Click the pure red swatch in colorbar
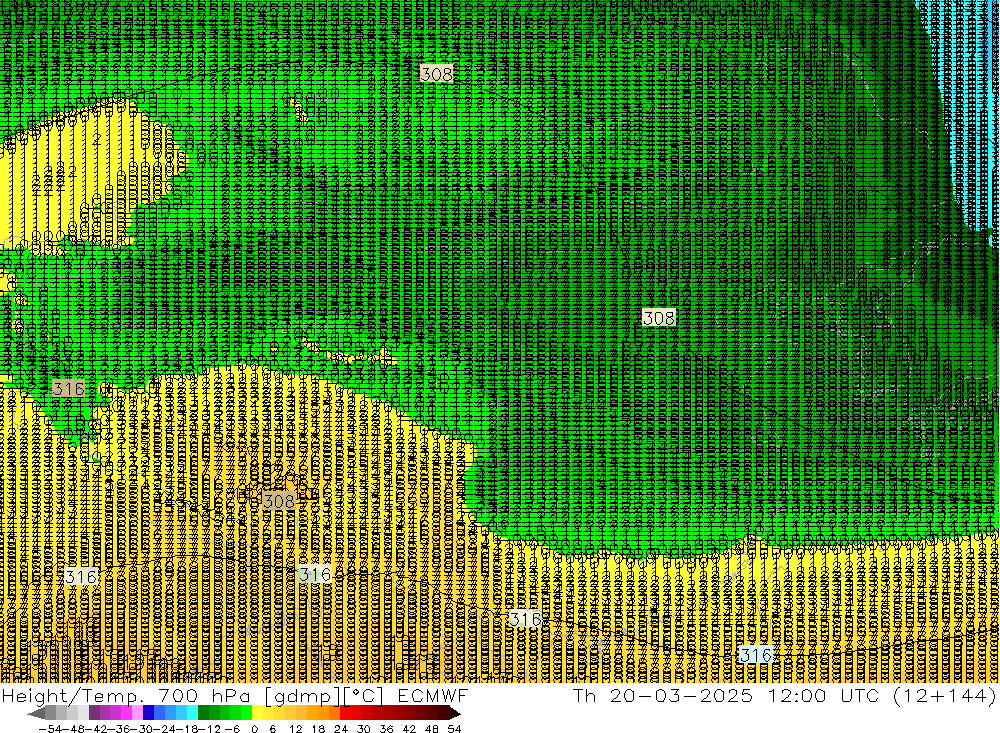The width and height of the screenshot is (1000, 733). tap(345, 713)
